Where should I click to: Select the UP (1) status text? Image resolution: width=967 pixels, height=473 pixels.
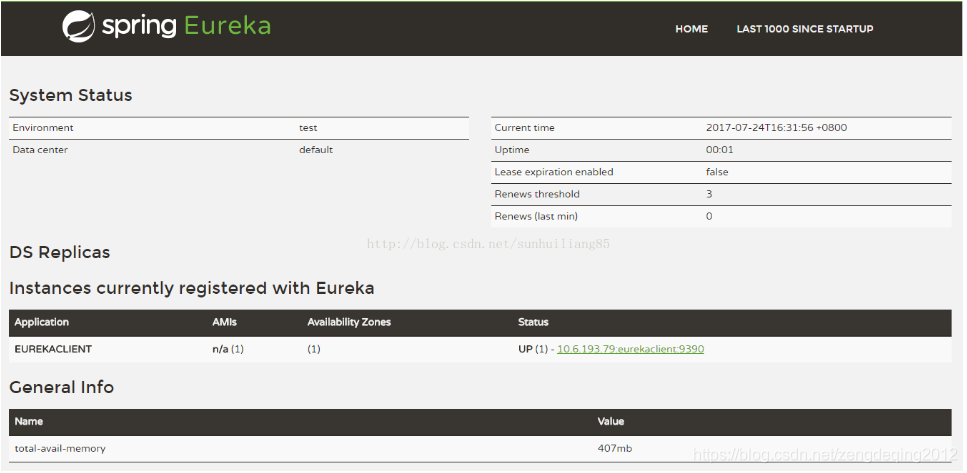(x=533, y=349)
